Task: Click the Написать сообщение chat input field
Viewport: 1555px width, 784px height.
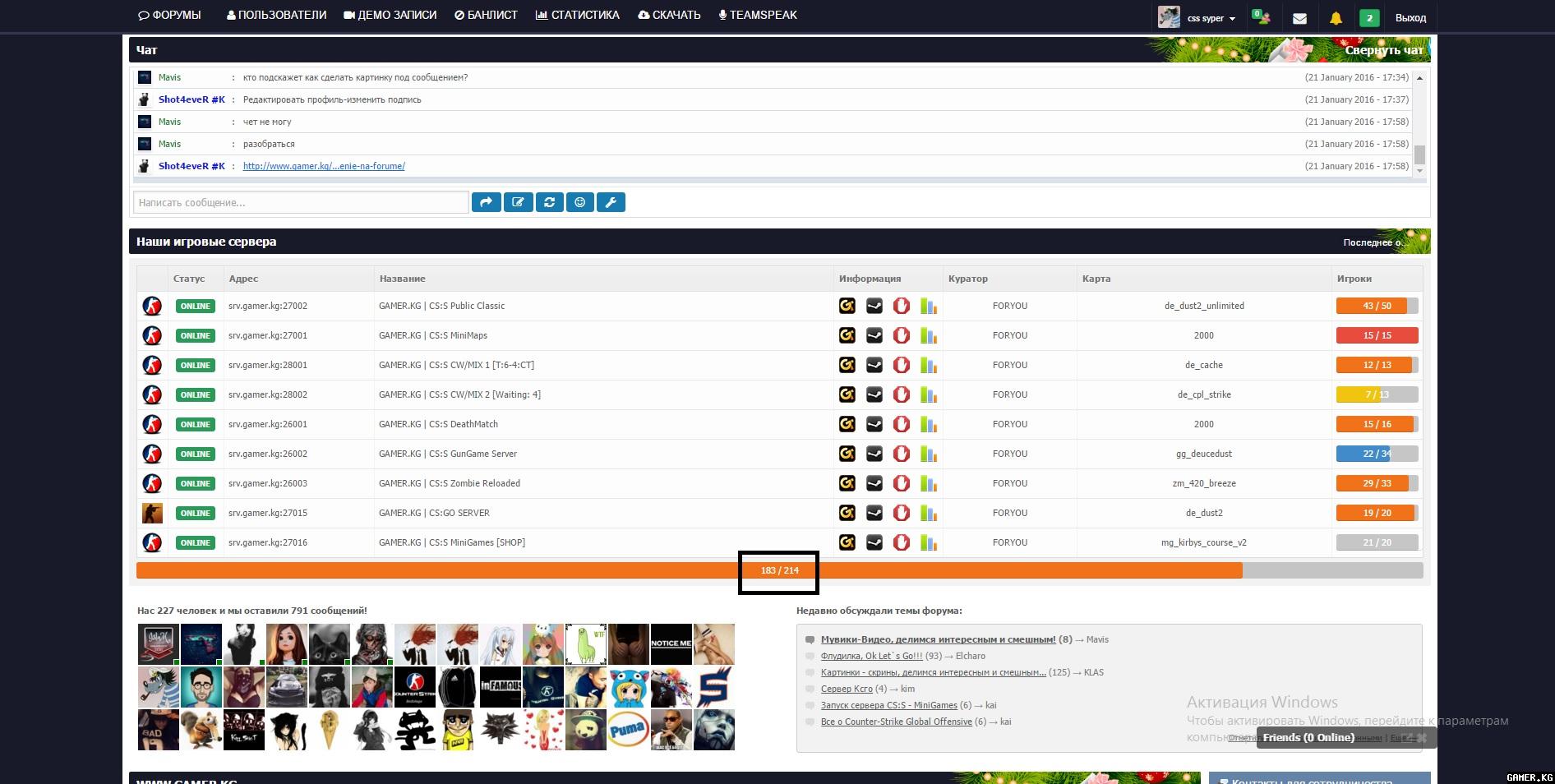Action: tap(301, 202)
